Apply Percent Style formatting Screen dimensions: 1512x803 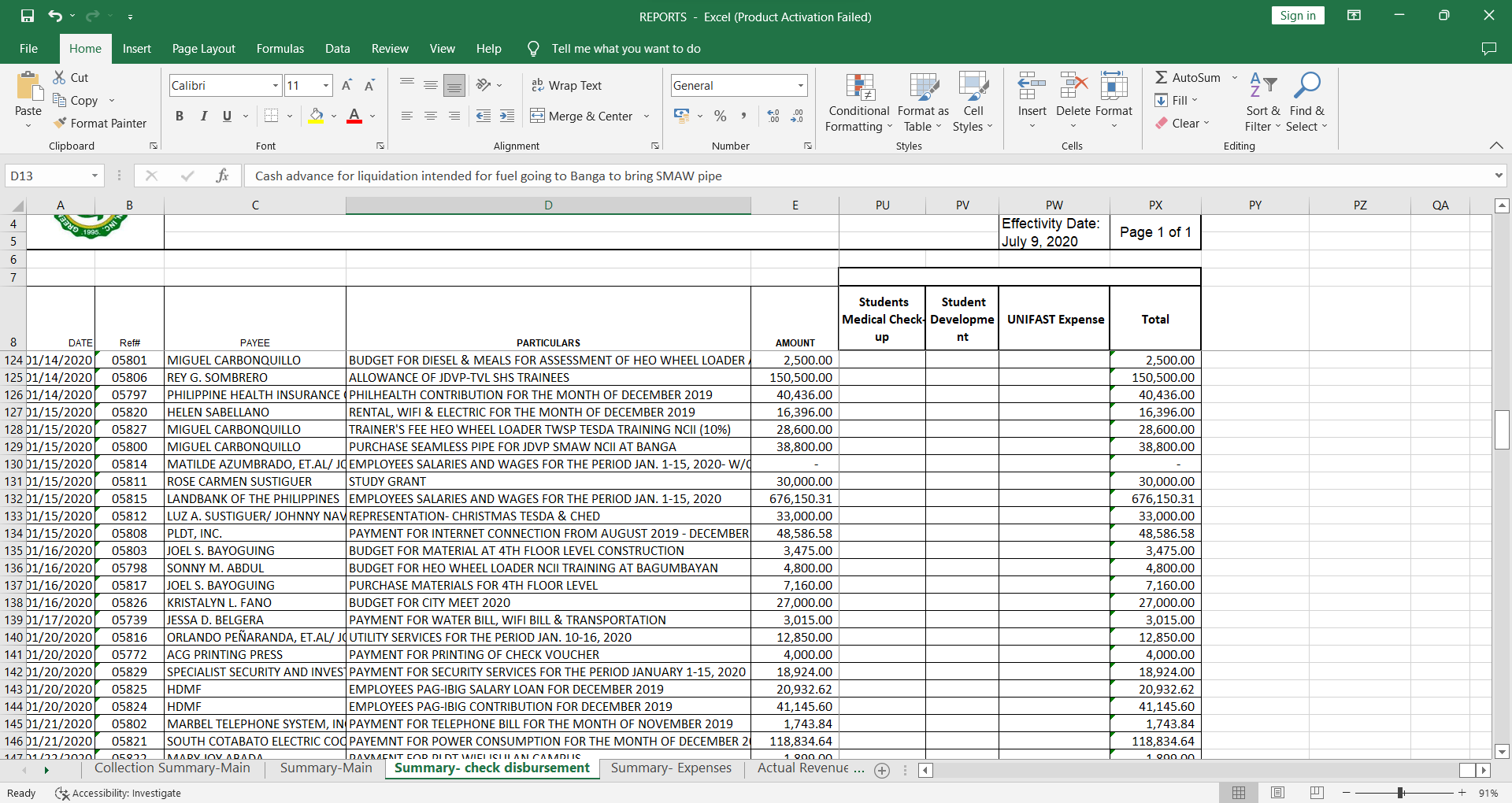click(x=720, y=116)
